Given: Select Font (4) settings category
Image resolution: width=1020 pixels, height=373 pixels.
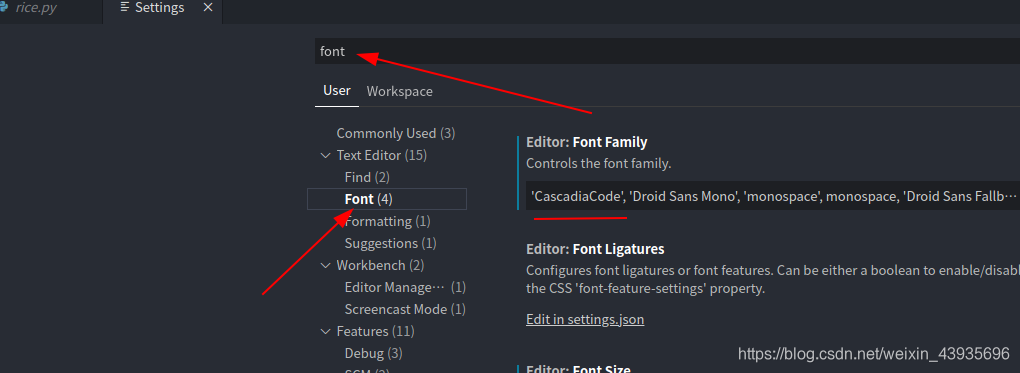Looking at the screenshot, I should pyautogui.click(x=386, y=199).
